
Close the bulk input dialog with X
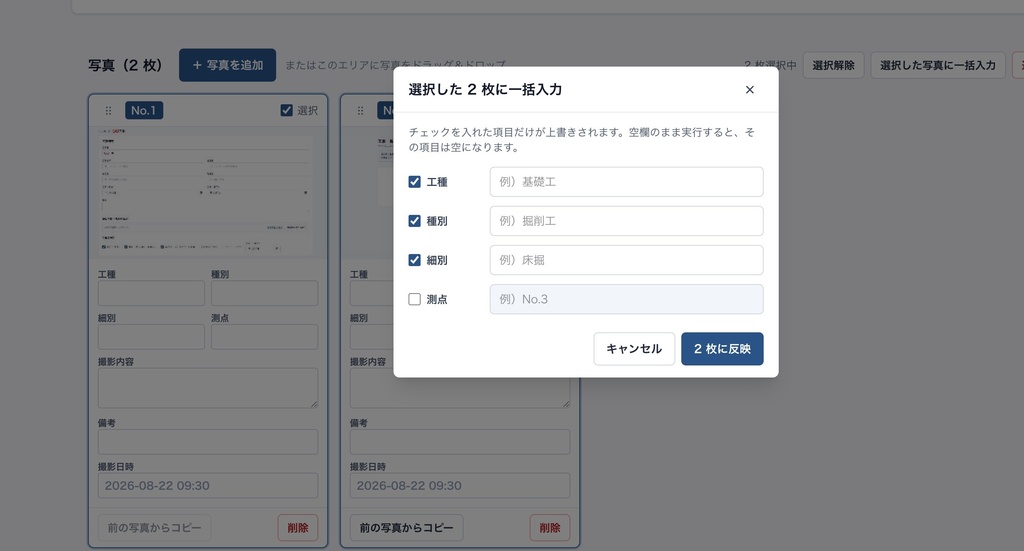tap(750, 89)
